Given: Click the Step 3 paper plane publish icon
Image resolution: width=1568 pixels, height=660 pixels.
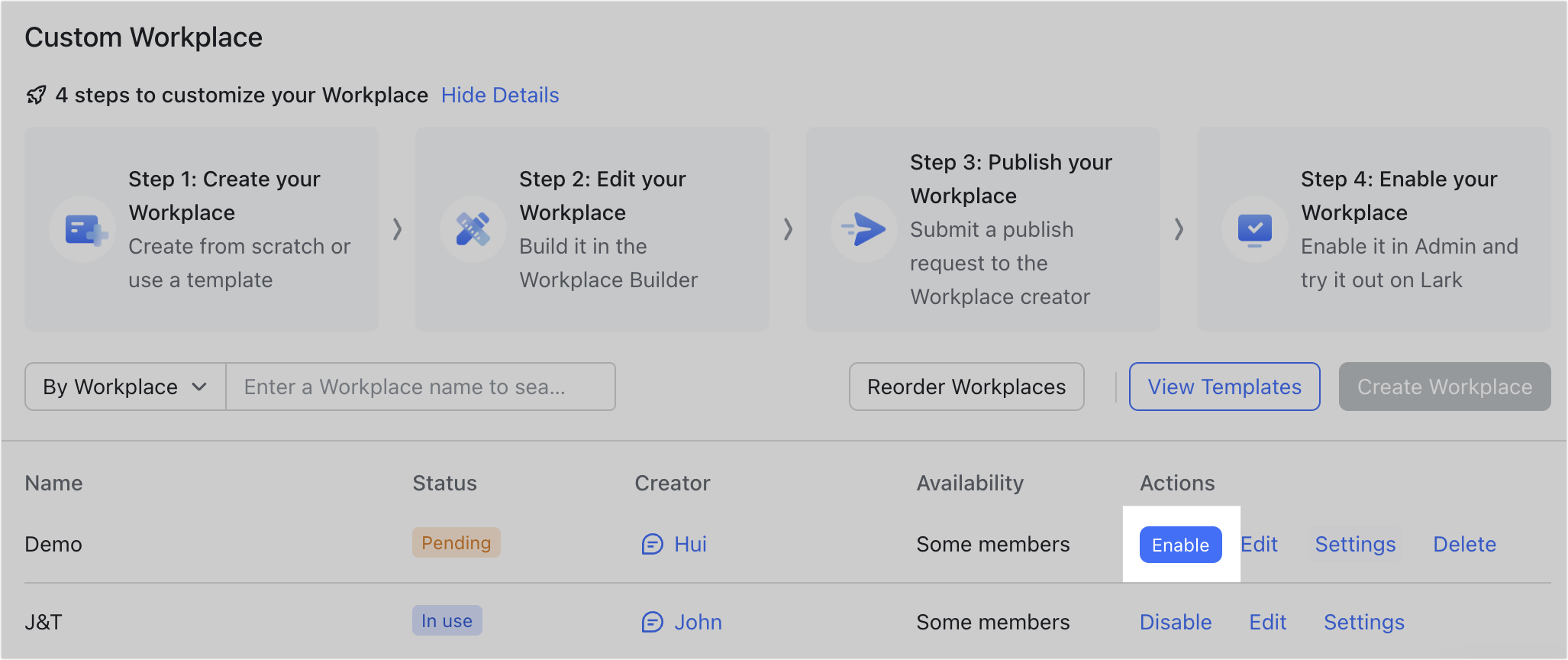Looking at the screenshot, I should [864, 229].
